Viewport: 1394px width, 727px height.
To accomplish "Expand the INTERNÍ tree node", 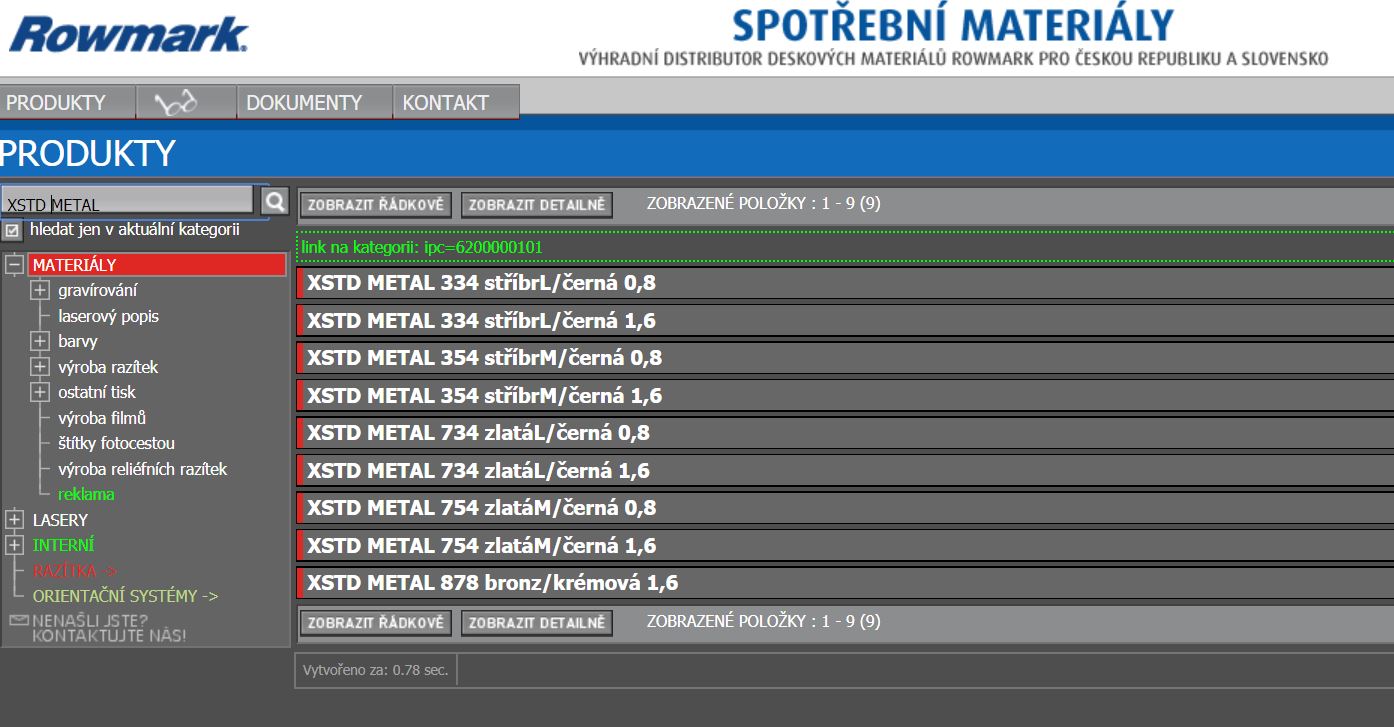I will tap(14, 545).
